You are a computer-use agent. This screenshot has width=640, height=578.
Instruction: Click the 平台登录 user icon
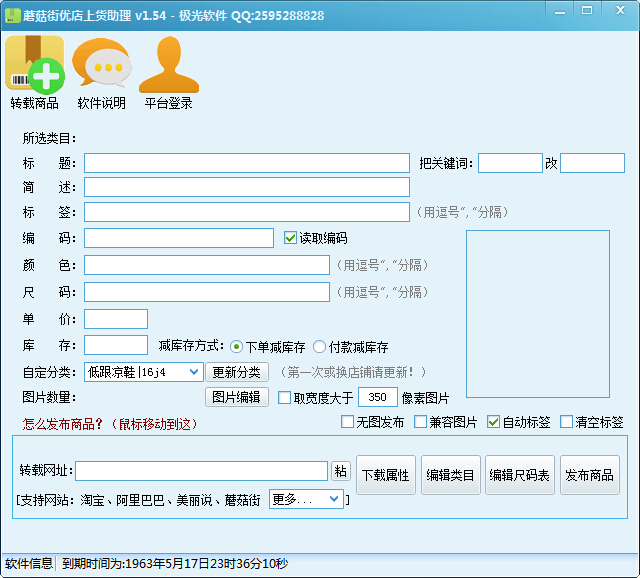coord(168,66)
